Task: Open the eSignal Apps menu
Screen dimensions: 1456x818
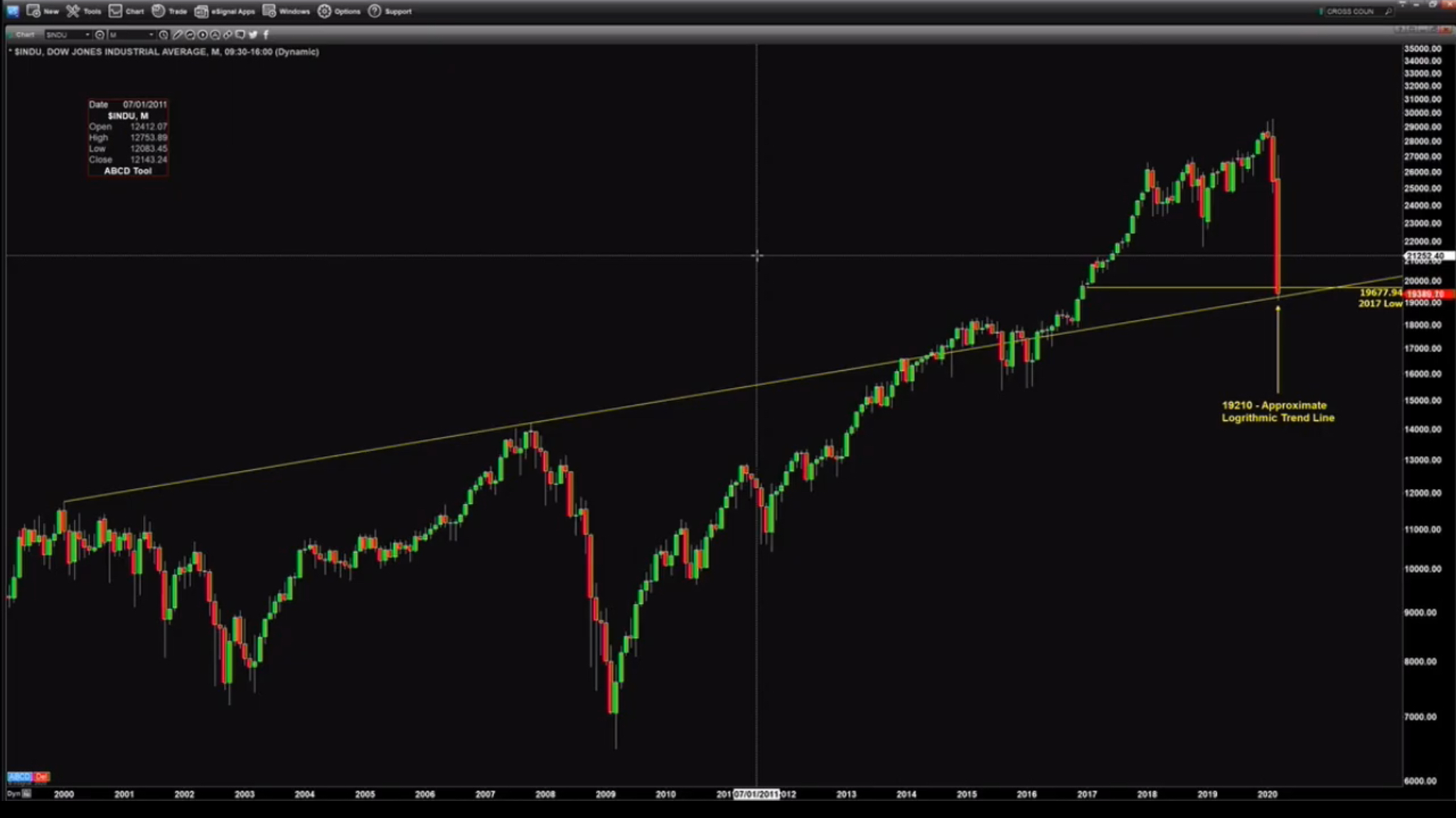Action: tap(225, 11)
